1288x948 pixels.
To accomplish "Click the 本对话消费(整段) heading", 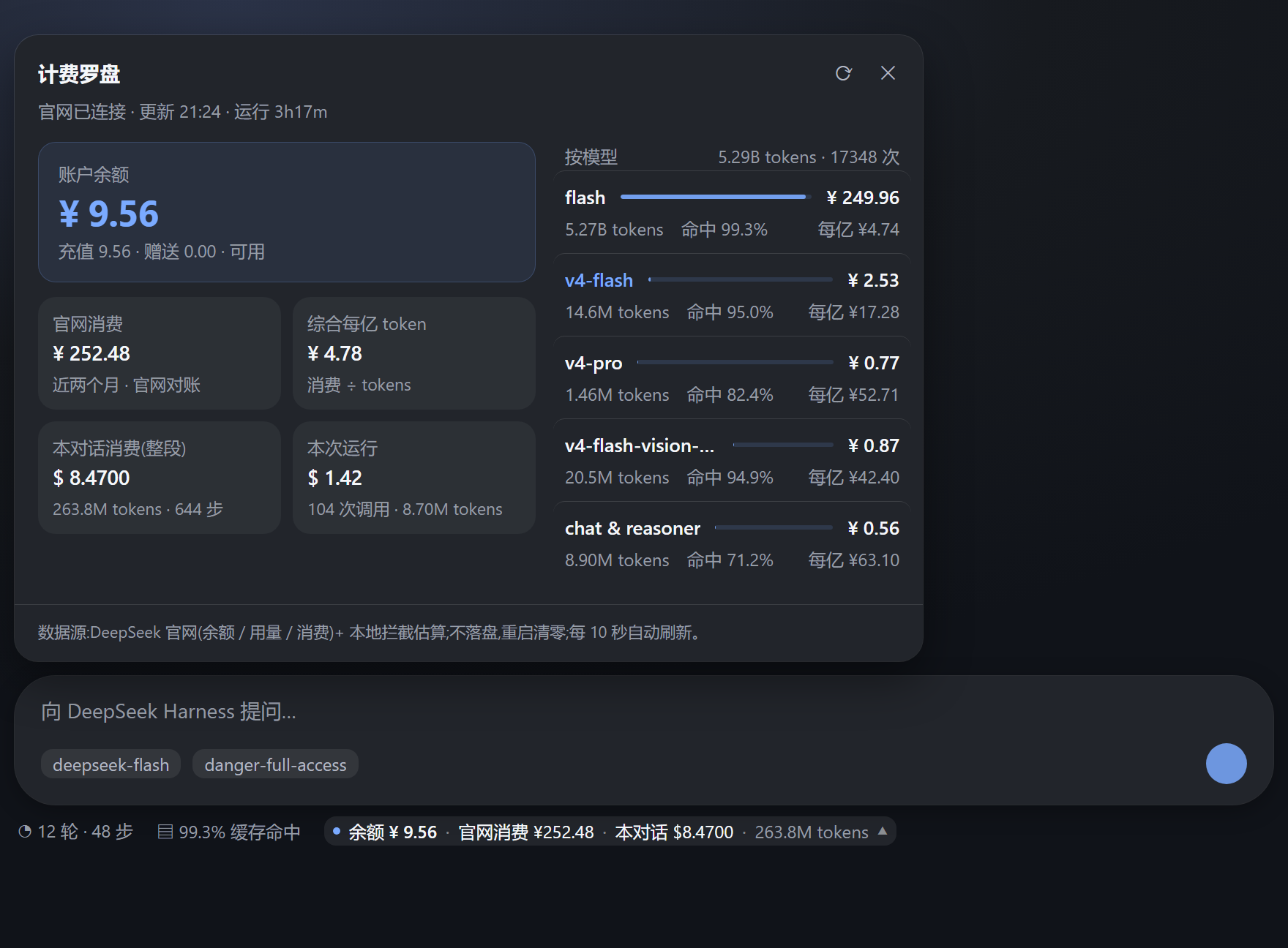I will tap(119, 448).
